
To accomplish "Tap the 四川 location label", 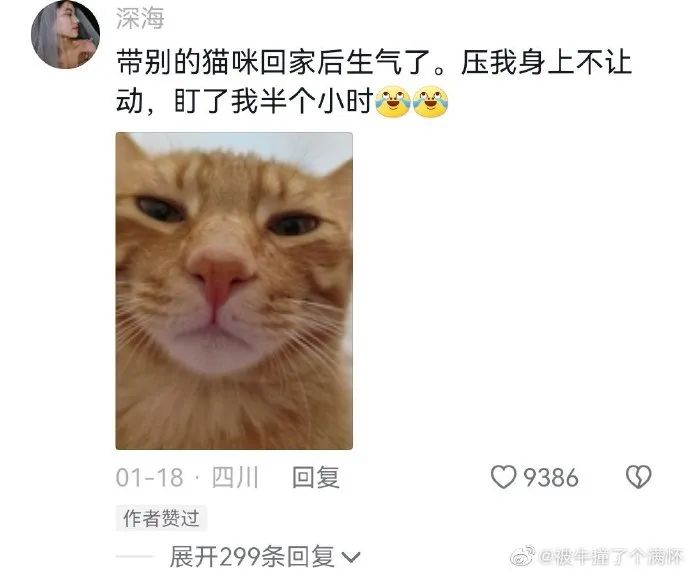I will click(235, 478).
